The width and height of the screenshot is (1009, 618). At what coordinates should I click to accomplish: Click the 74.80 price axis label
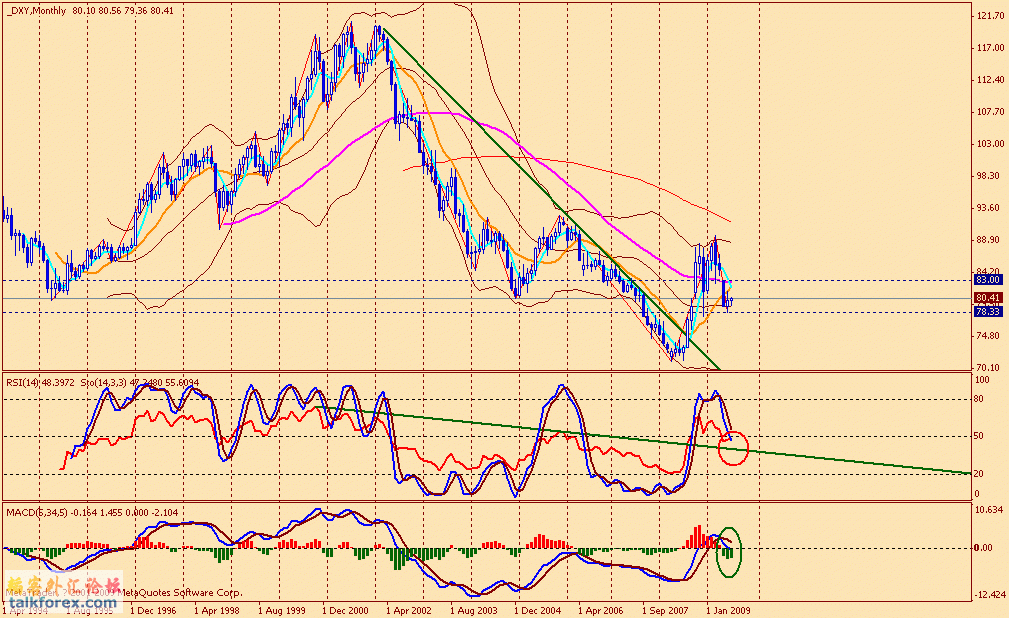point(988,336)
